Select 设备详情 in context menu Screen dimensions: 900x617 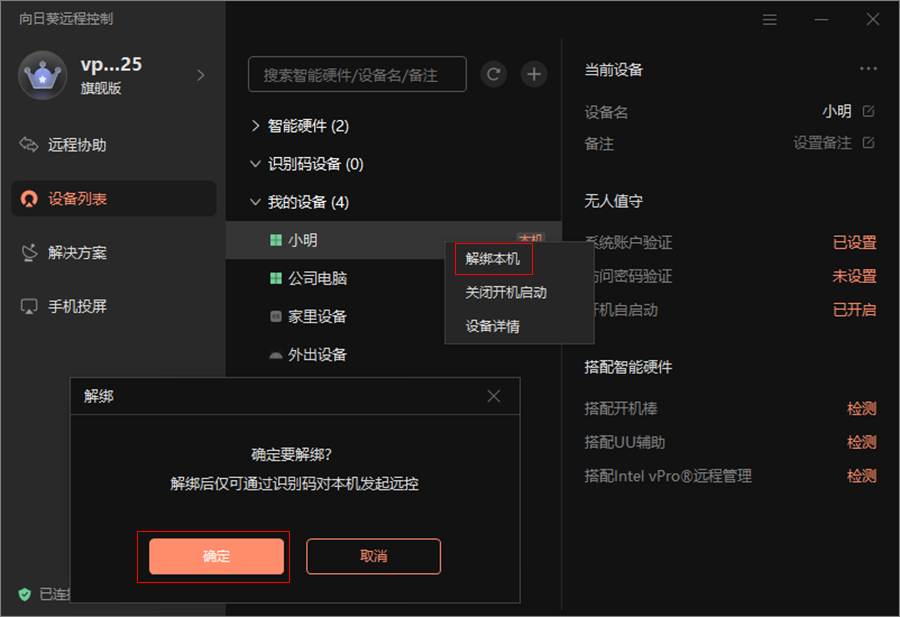tap(492, 326)
